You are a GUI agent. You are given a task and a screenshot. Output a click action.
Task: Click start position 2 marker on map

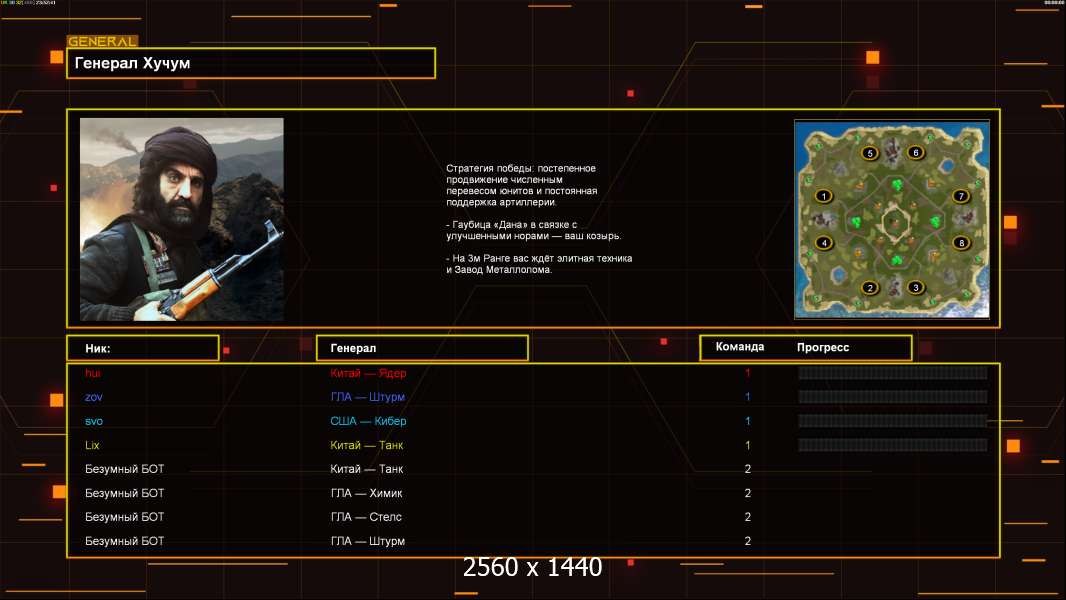coord(870,288)
